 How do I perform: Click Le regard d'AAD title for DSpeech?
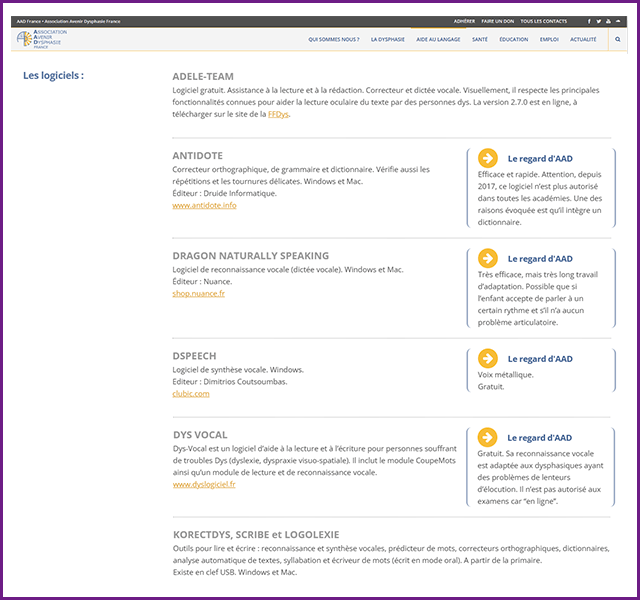tap(540, 359)
